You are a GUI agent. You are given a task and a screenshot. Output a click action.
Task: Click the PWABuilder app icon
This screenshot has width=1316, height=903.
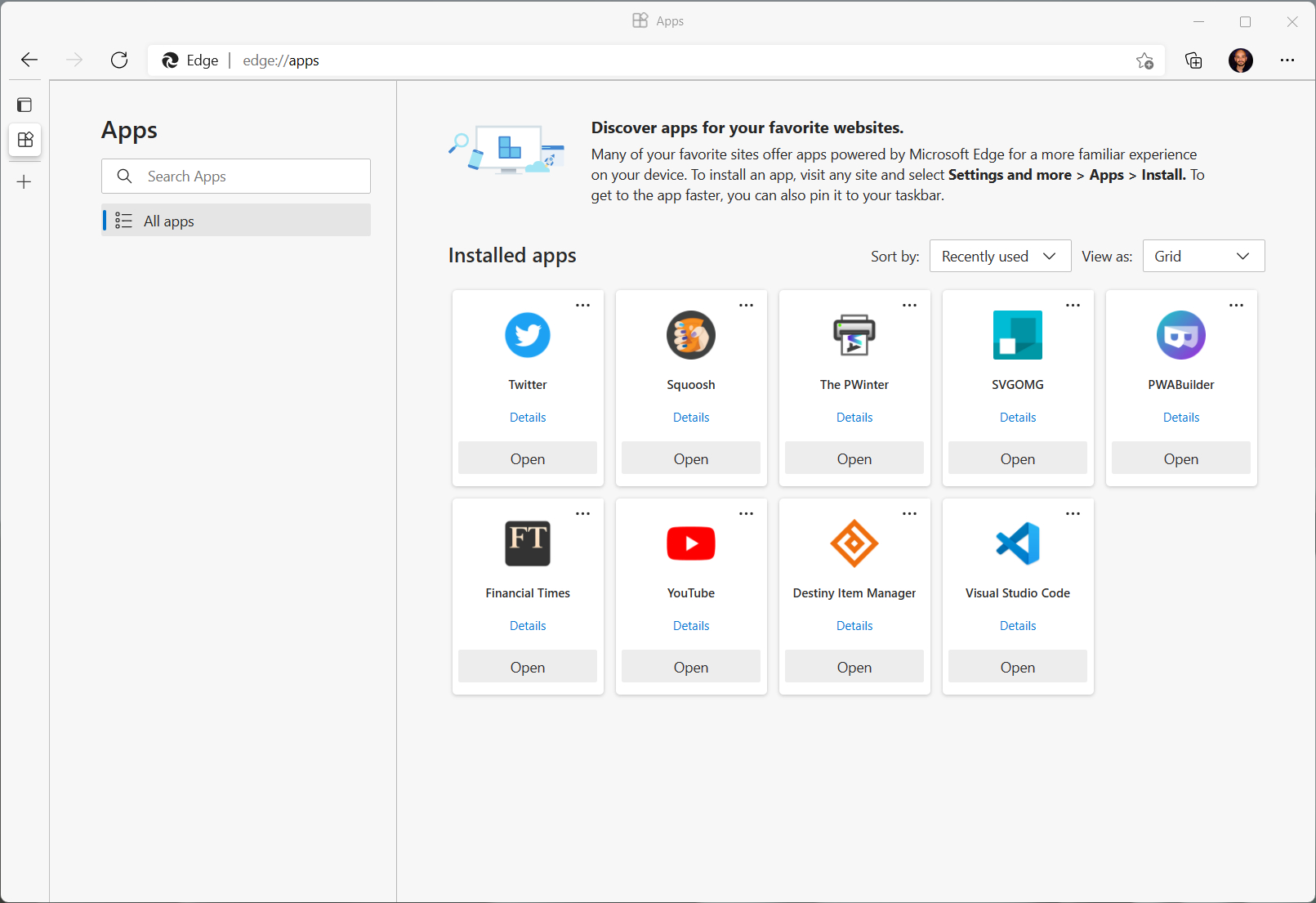coord(1180,335)
